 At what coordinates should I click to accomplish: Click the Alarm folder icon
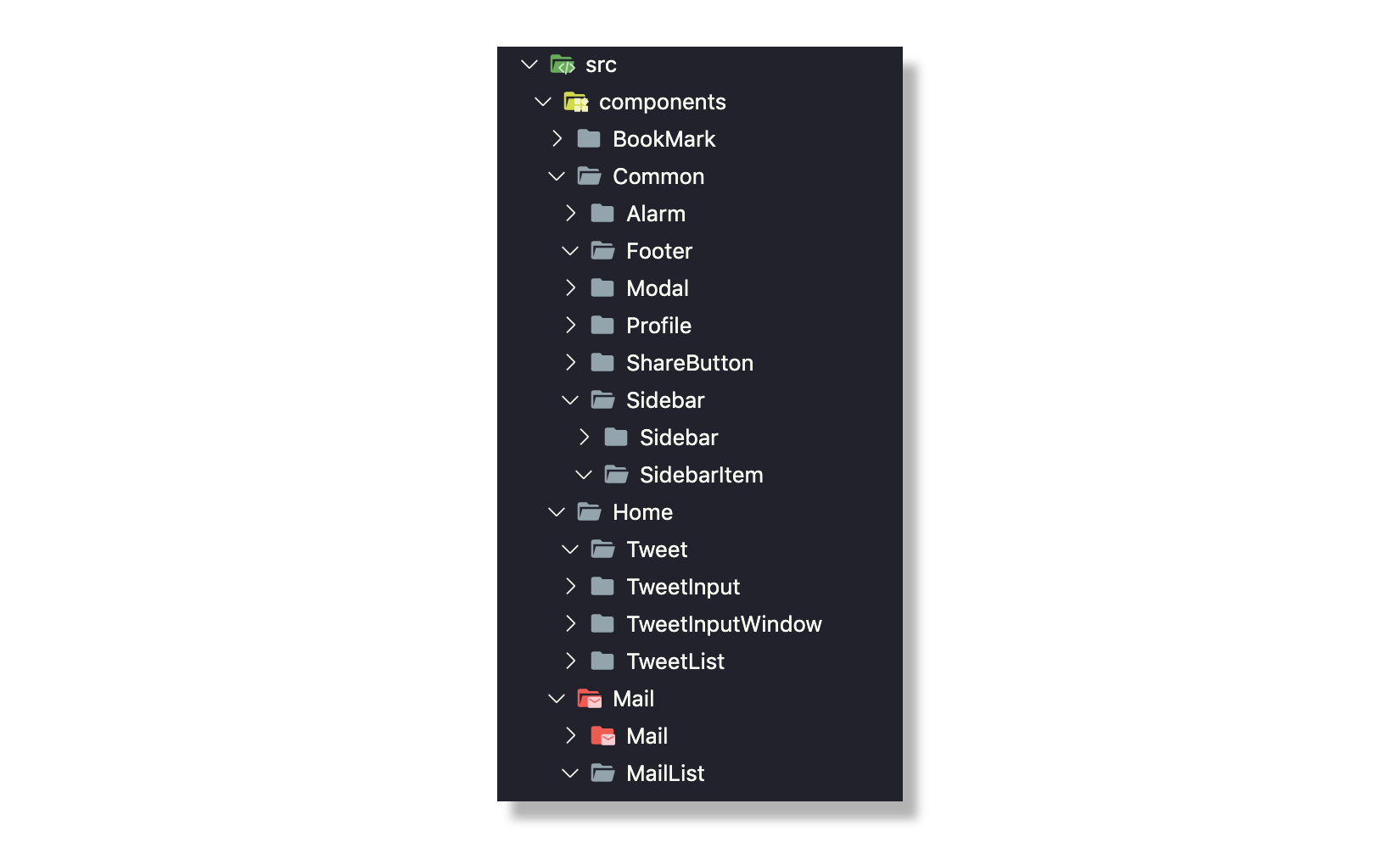(x=602, y=214)
